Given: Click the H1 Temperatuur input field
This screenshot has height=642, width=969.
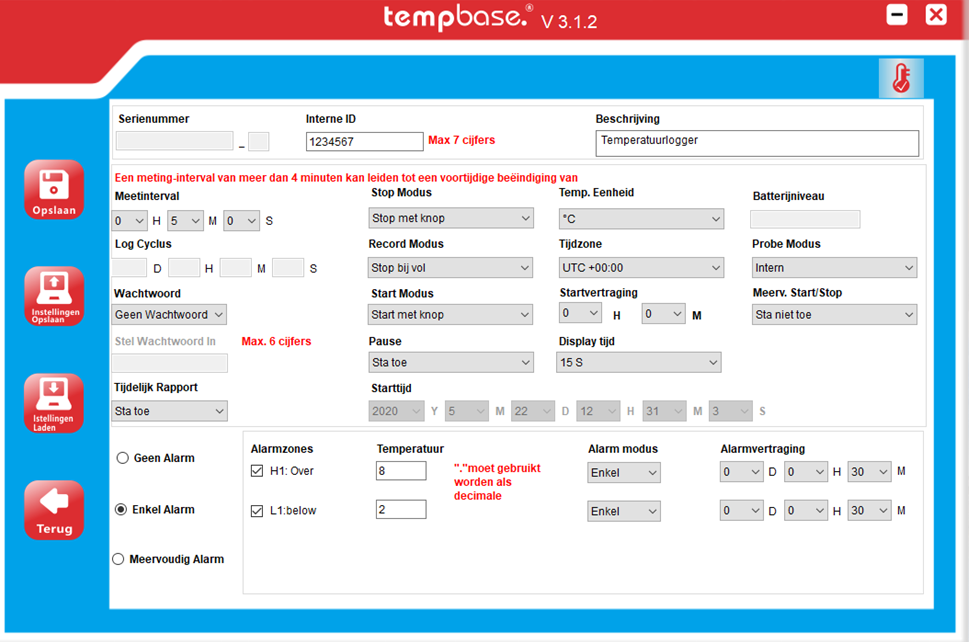Looking at the screenshot, I should pyautogui.click(x=401, y=471).
